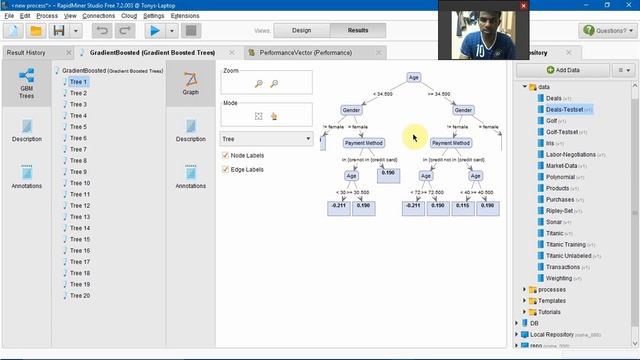Open the Connections menu
This screenshot has height=360, width=640.
point(98,16)
